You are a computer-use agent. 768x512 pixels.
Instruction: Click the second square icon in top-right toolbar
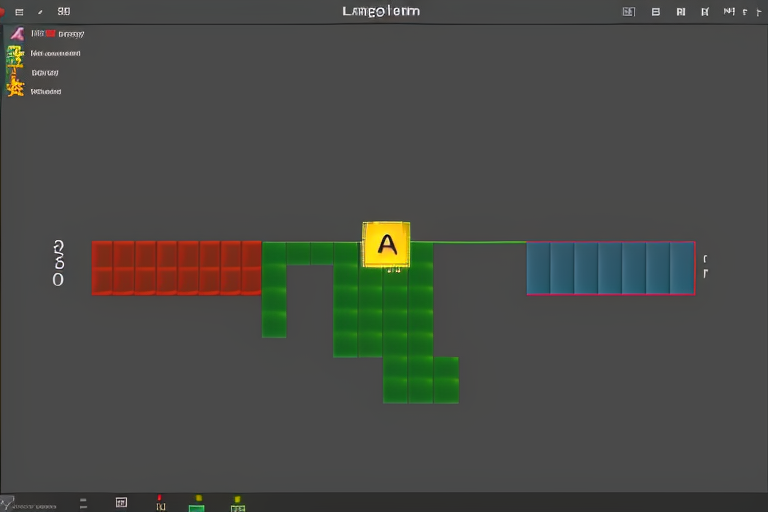click(x=656, y=12)
